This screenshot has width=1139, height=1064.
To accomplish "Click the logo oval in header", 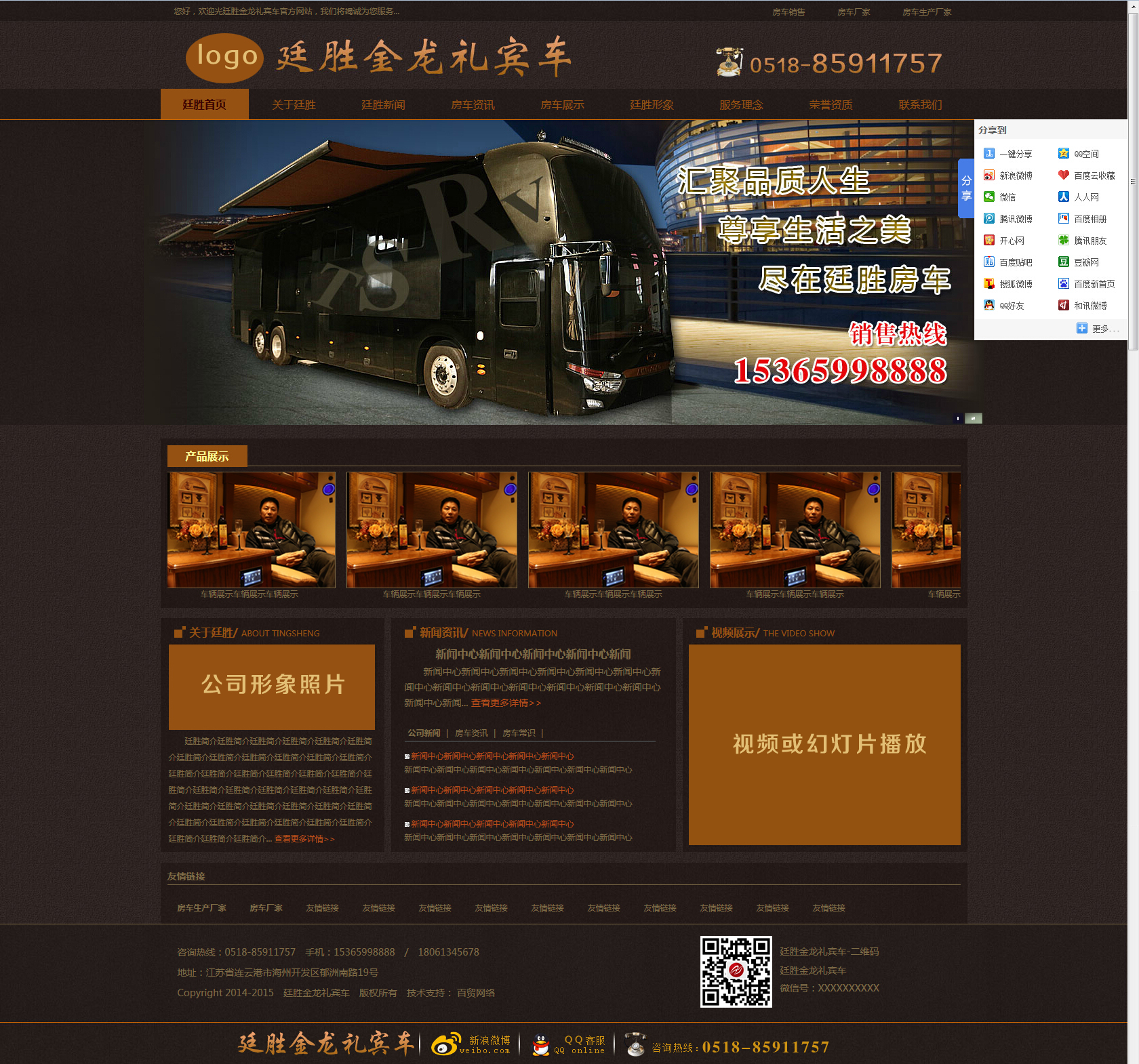I will (225, 58).
